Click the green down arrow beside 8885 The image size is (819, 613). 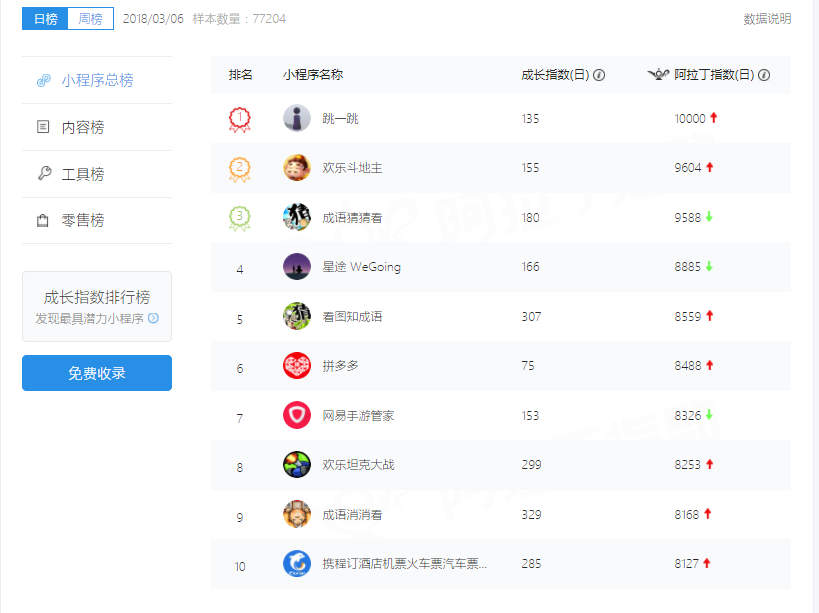click(709, 266)
